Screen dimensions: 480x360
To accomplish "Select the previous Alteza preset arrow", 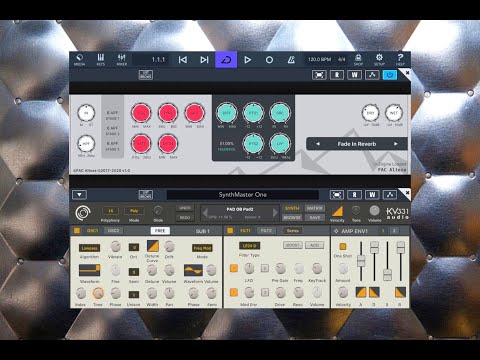I will (318, 144).
